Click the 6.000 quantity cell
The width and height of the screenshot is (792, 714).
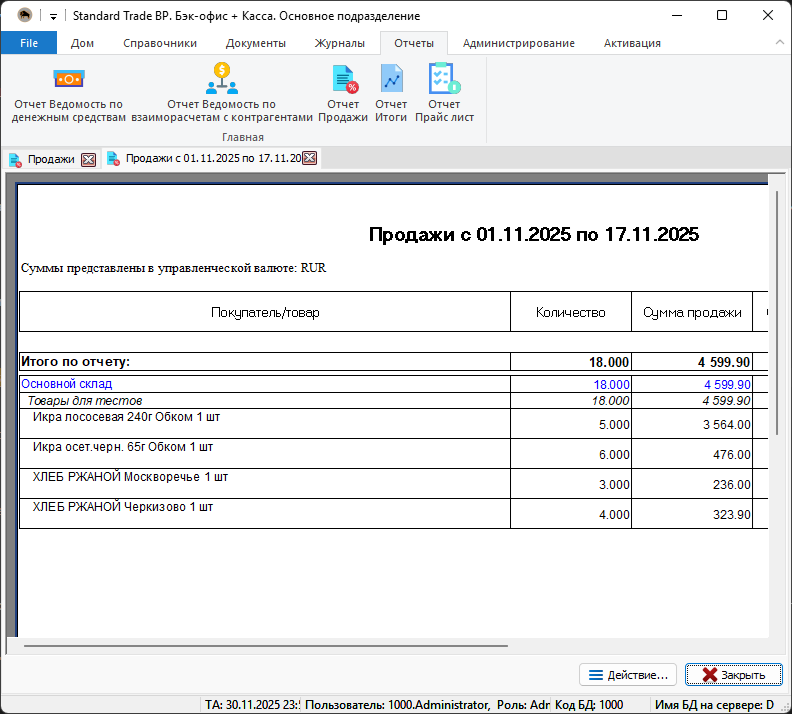[571, 453]
